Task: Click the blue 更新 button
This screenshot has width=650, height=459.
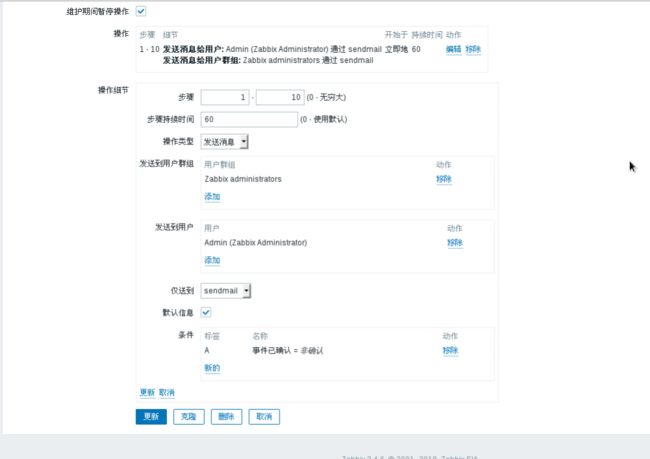Action: [151, 417]
